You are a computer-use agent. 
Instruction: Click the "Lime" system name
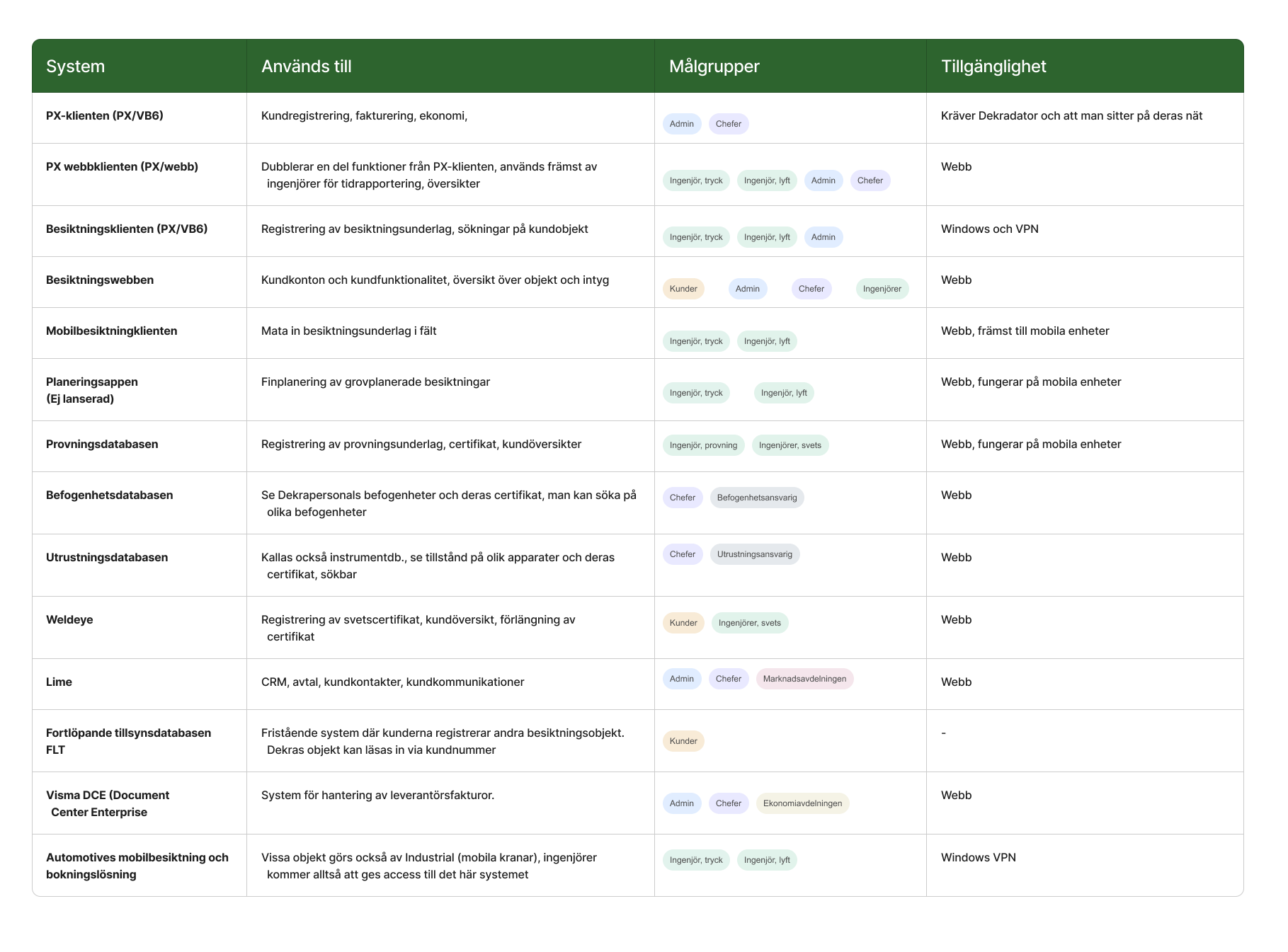point(59,682)
